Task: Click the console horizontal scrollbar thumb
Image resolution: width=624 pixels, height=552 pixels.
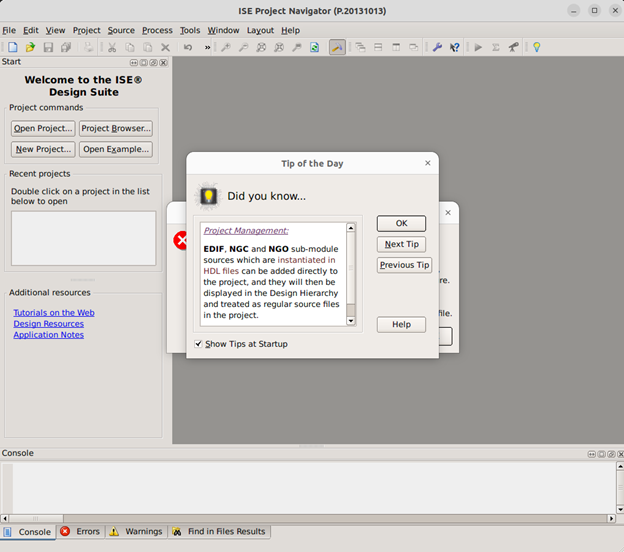Action: pyautogui.click(x=36, y=519)
